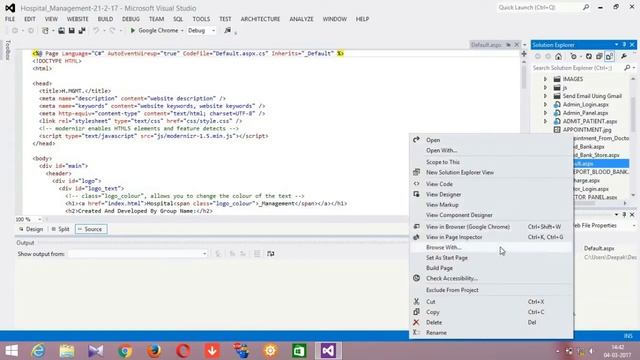Select Rename in the context menu
Screen dimensions: 640x360
pos(491,333)
